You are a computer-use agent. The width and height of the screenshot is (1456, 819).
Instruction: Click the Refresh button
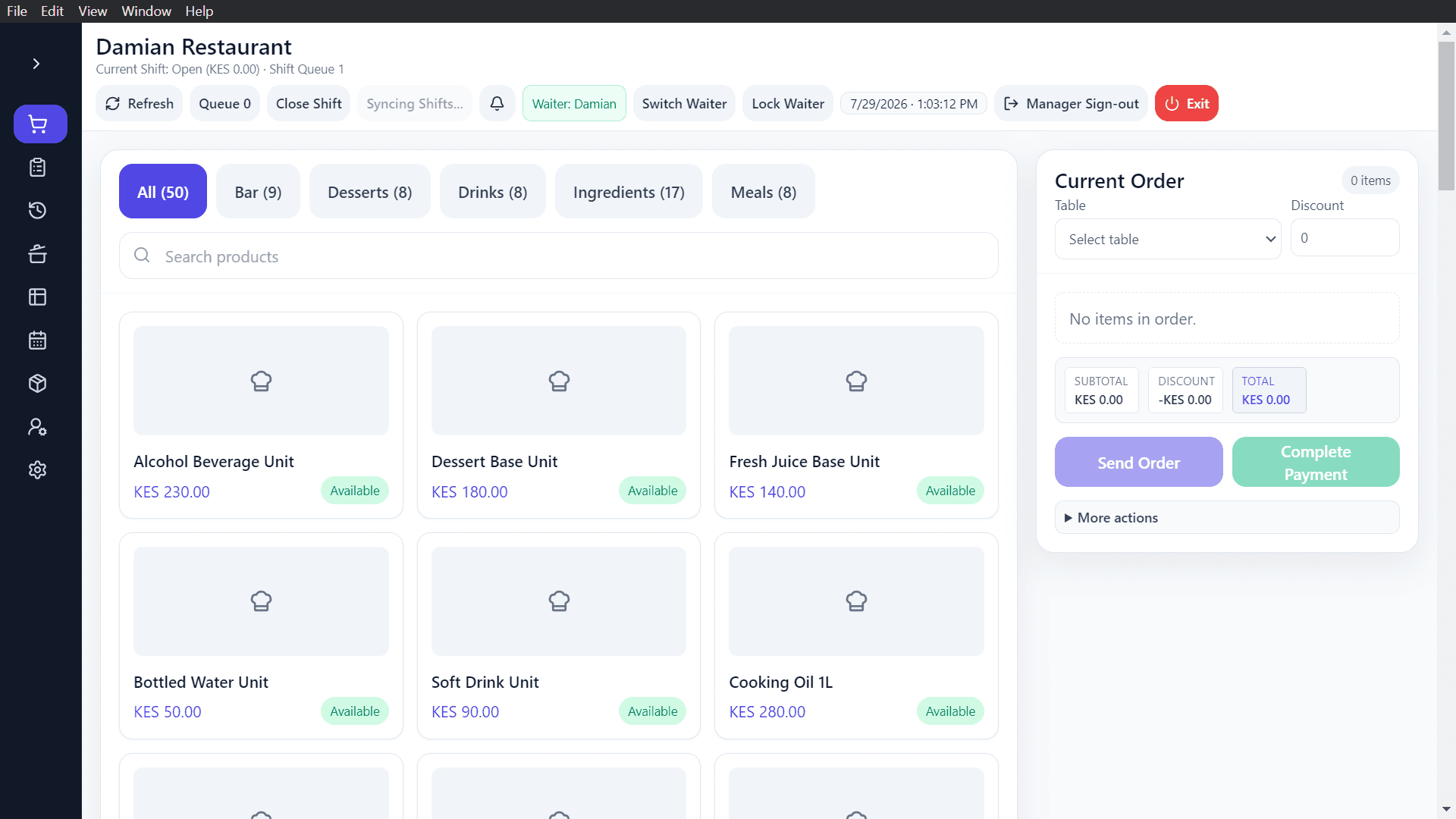[x=140, y=103]
